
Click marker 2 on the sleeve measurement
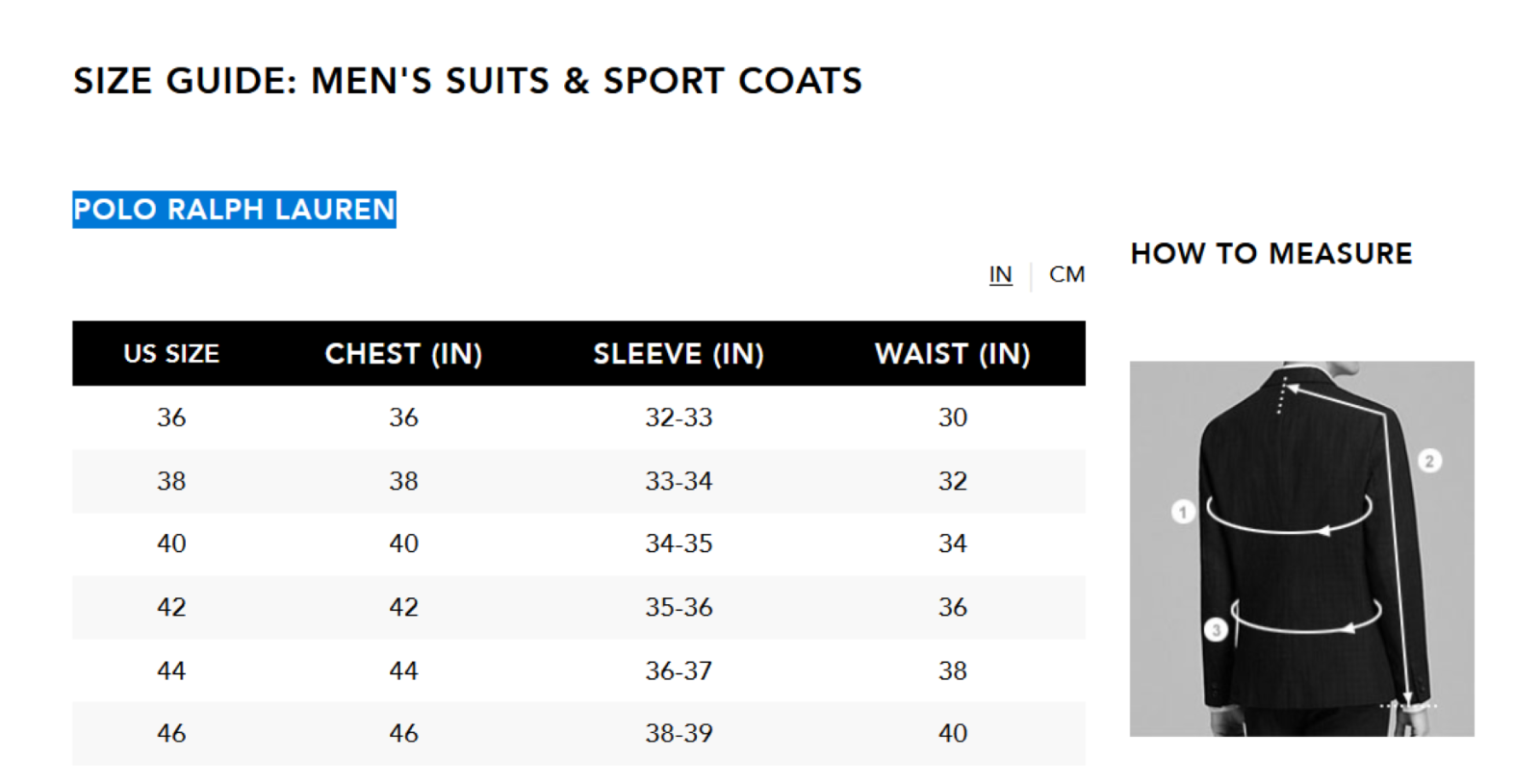(1429, 461)
